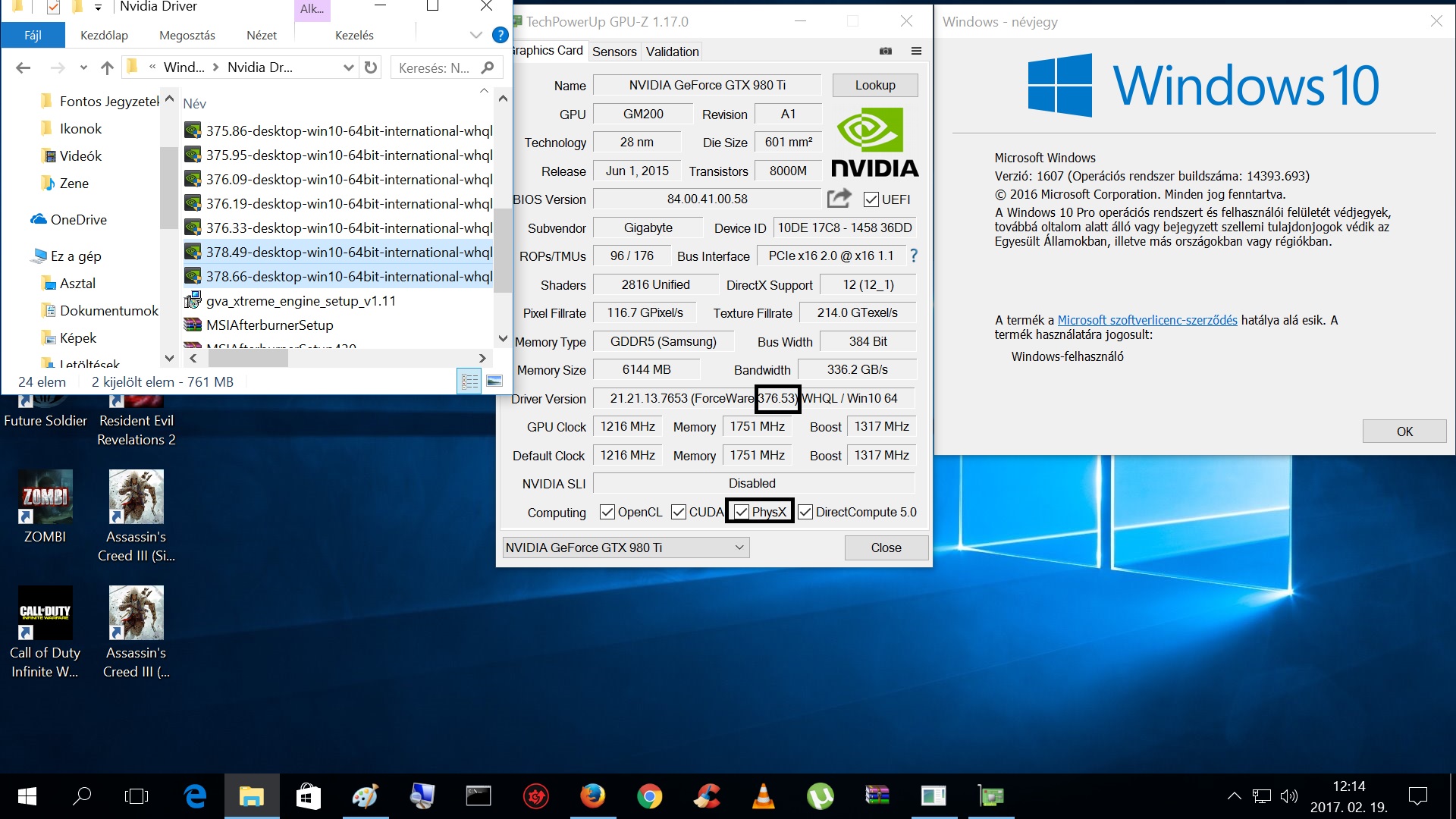This screenshot has width=1456, height=819.
Task: Open the Fájl tab in Explorer
Action: (x=33, y=35)
